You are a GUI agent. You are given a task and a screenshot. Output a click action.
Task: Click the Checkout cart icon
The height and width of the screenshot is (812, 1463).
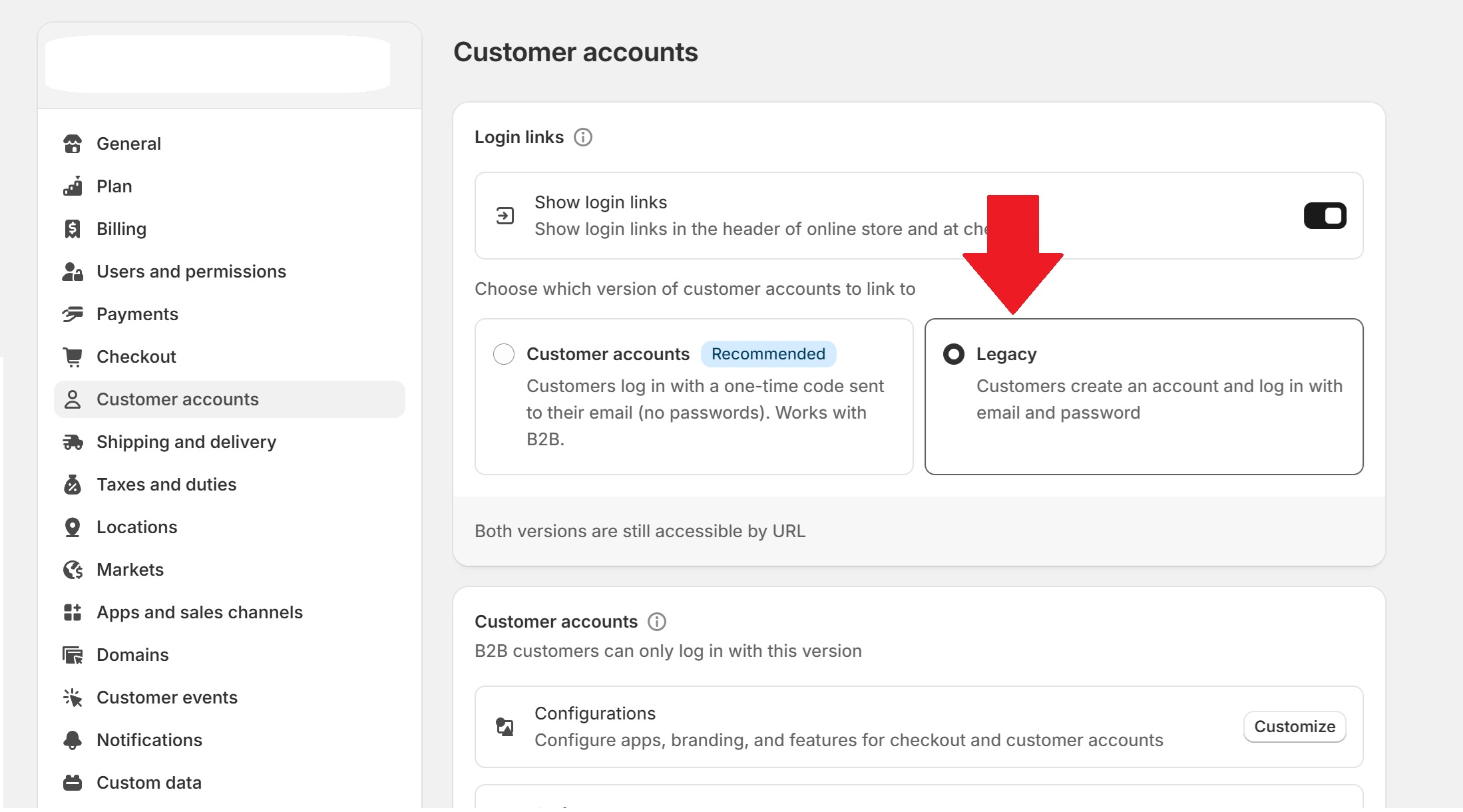(73, 357)
